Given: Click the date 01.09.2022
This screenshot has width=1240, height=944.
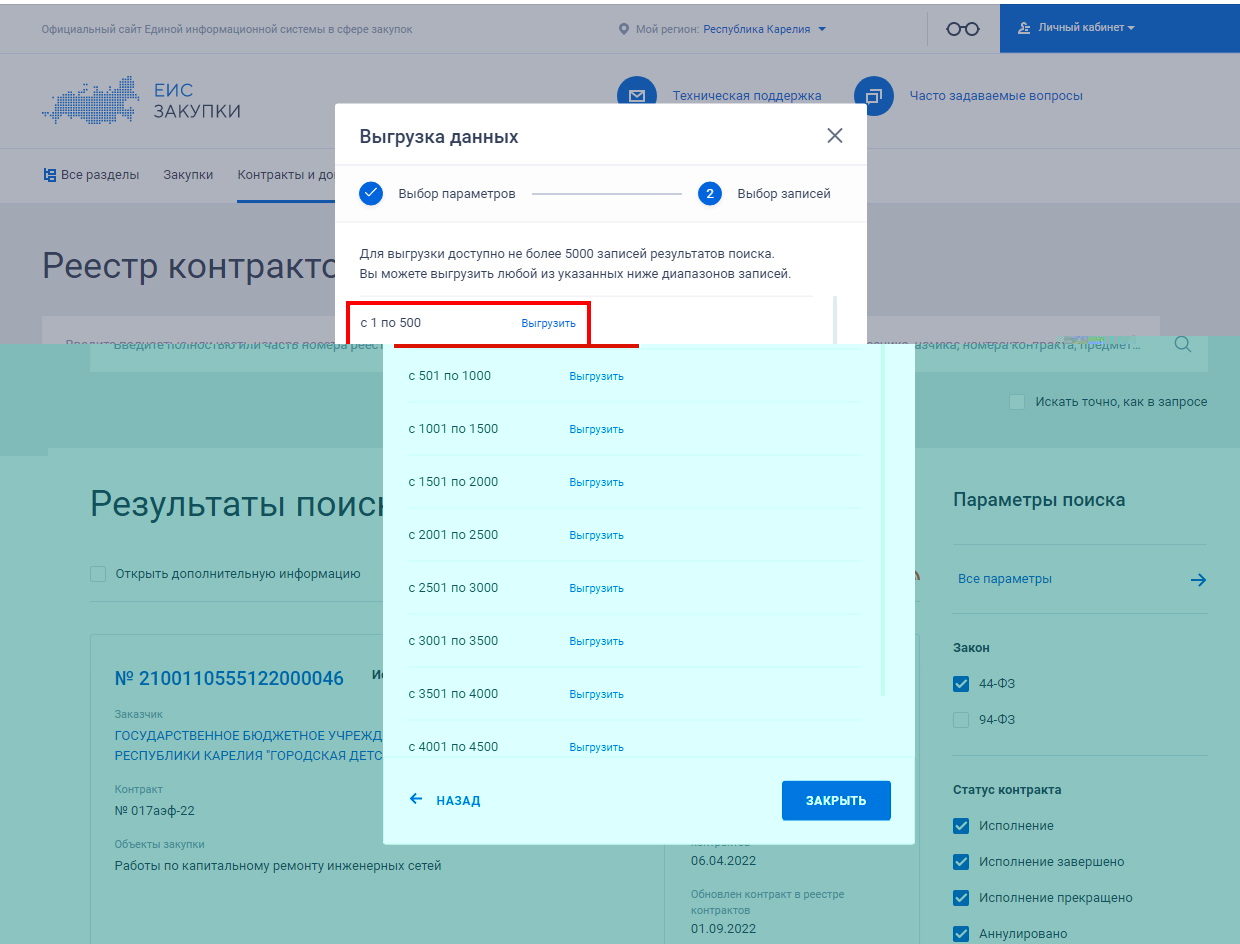Looking at the screenshot, I should [723, 929].
